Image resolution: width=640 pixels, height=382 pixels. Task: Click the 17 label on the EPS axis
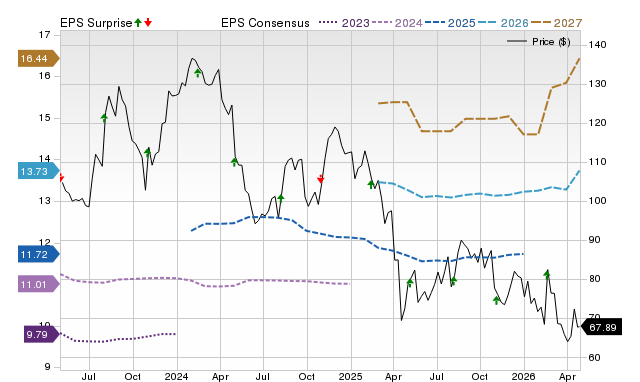[44, 35]
